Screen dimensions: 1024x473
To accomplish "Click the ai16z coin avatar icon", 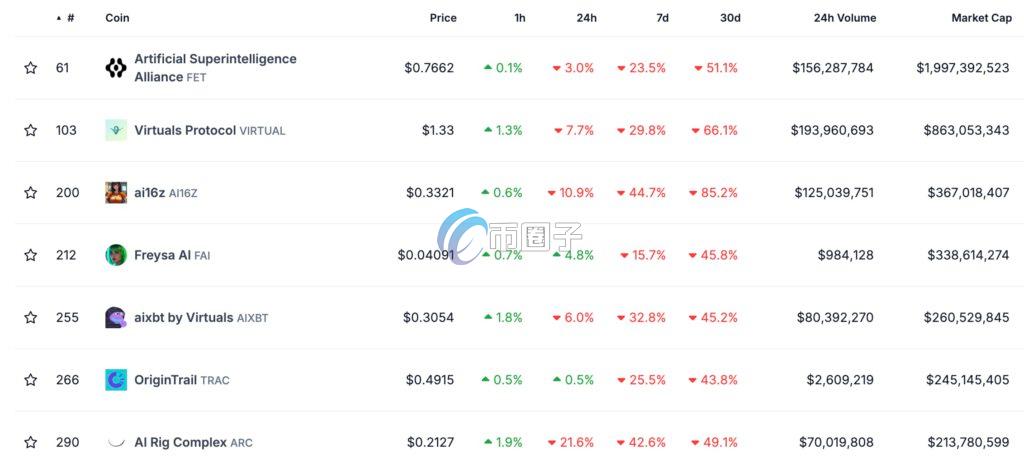I will tap(116, 193).
